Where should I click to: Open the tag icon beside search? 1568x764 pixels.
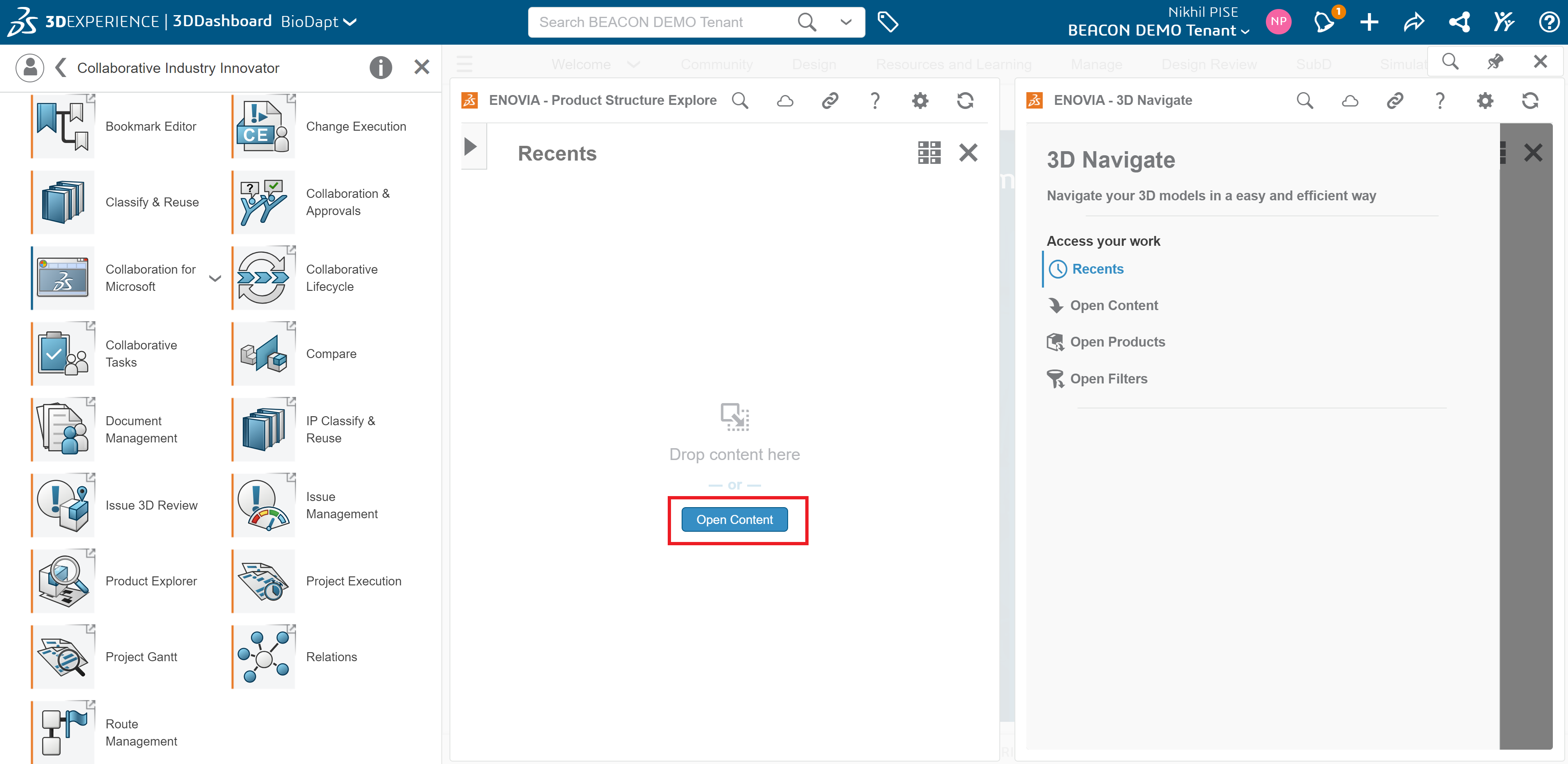tap(888, 23)
